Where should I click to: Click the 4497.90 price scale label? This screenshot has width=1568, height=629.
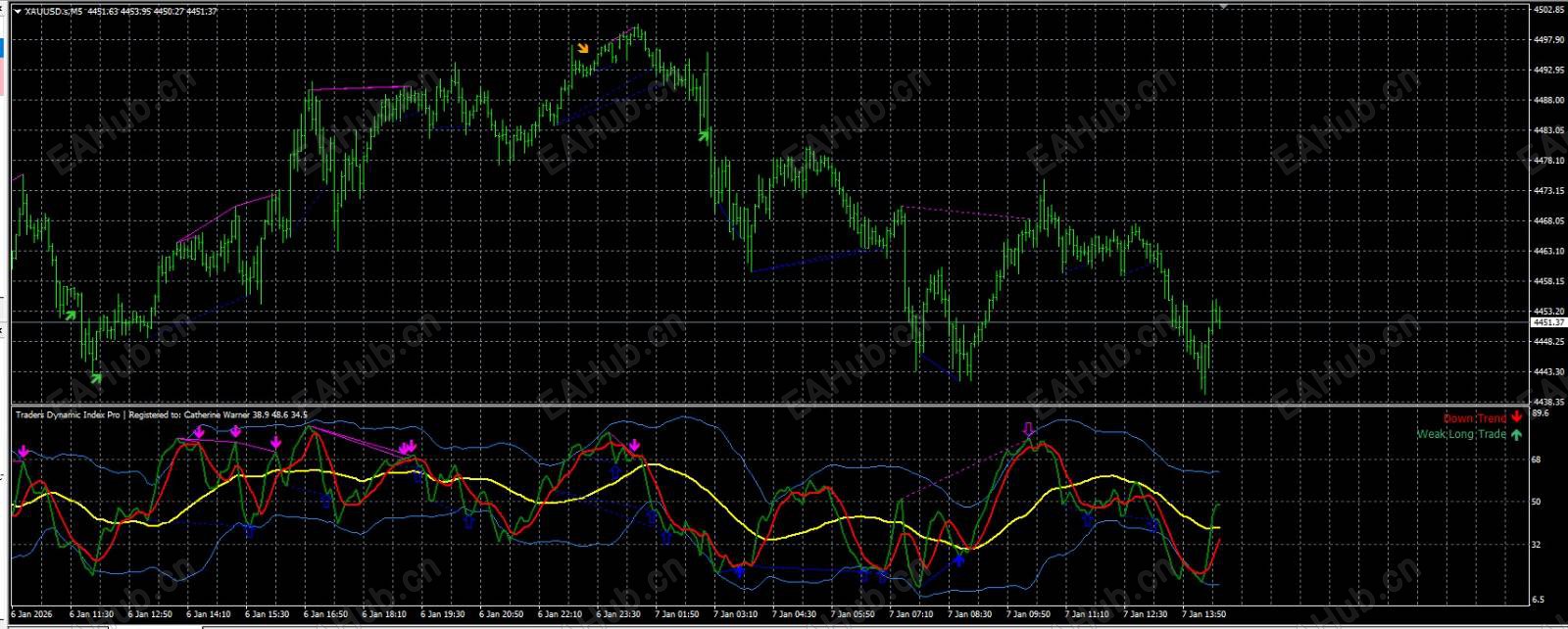(x=1548, y=40)
